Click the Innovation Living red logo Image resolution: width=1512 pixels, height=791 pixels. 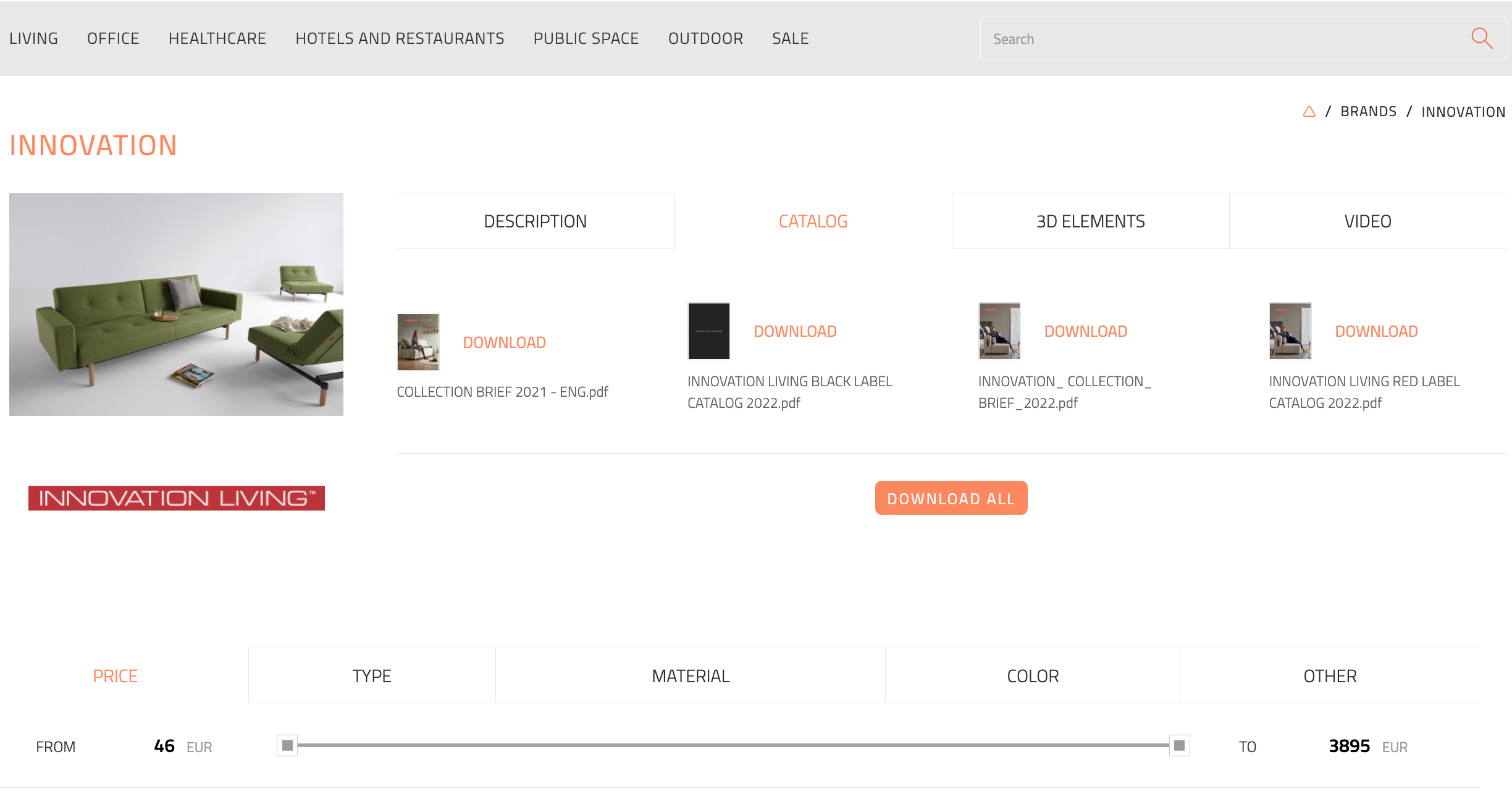[x=176, y=498]
